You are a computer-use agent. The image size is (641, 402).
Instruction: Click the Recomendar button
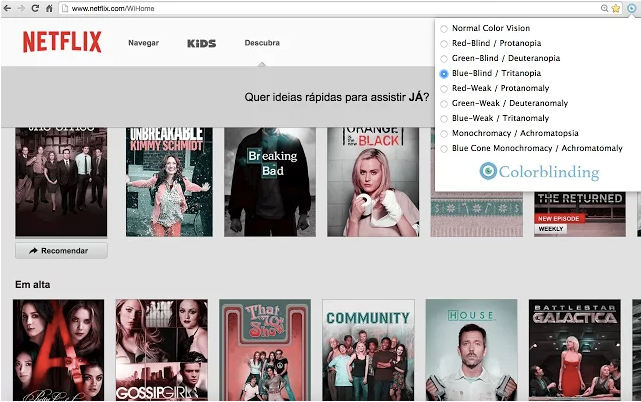[x=61, y=251]
